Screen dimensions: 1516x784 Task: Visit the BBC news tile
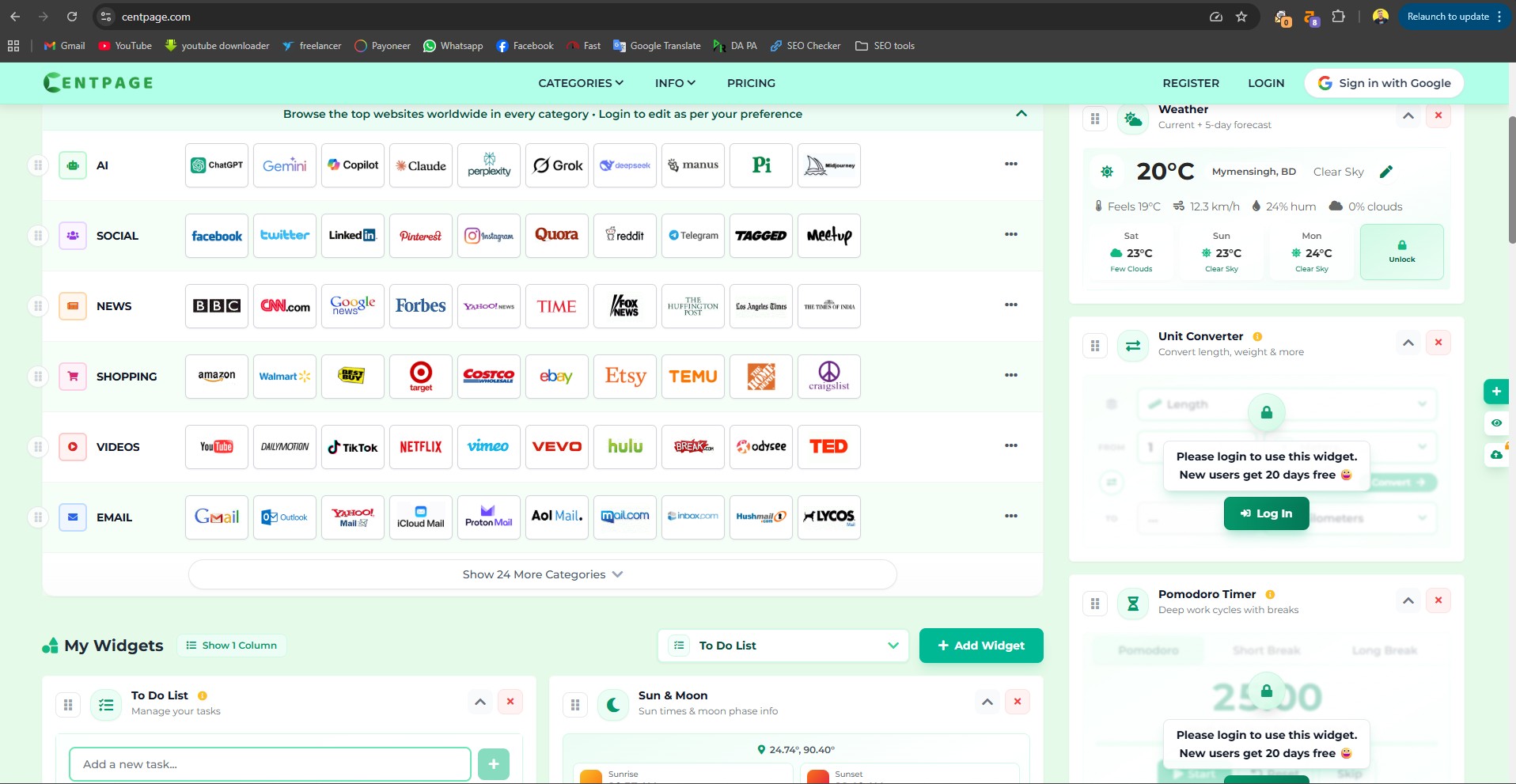click(217, 306)
